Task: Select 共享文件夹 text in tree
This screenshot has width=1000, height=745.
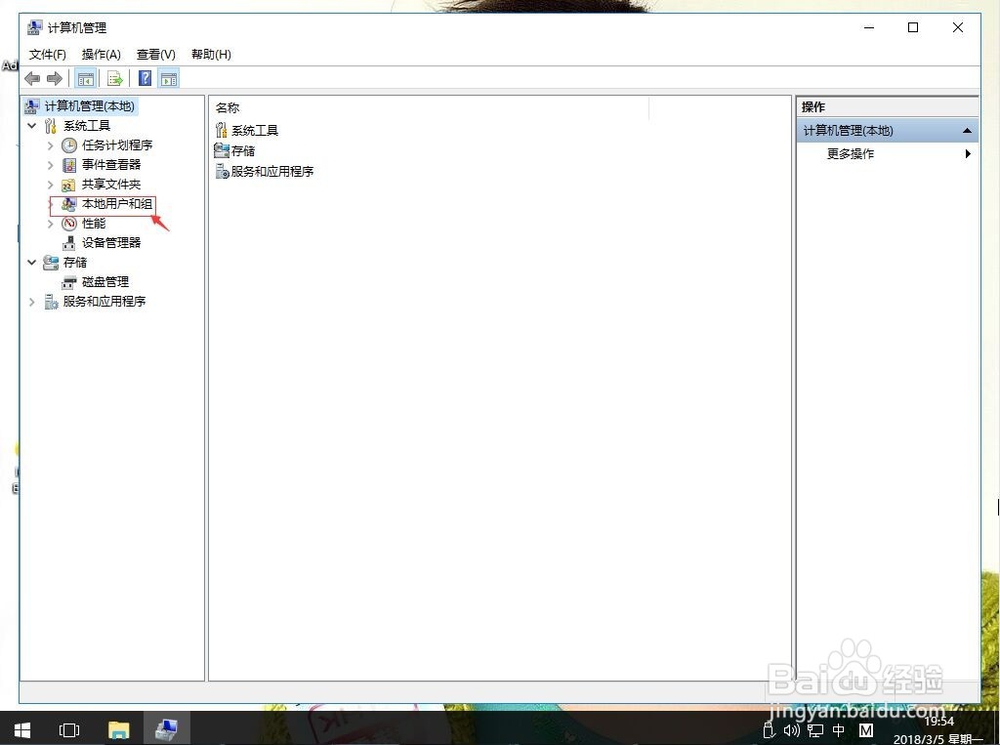Action: 111,184
